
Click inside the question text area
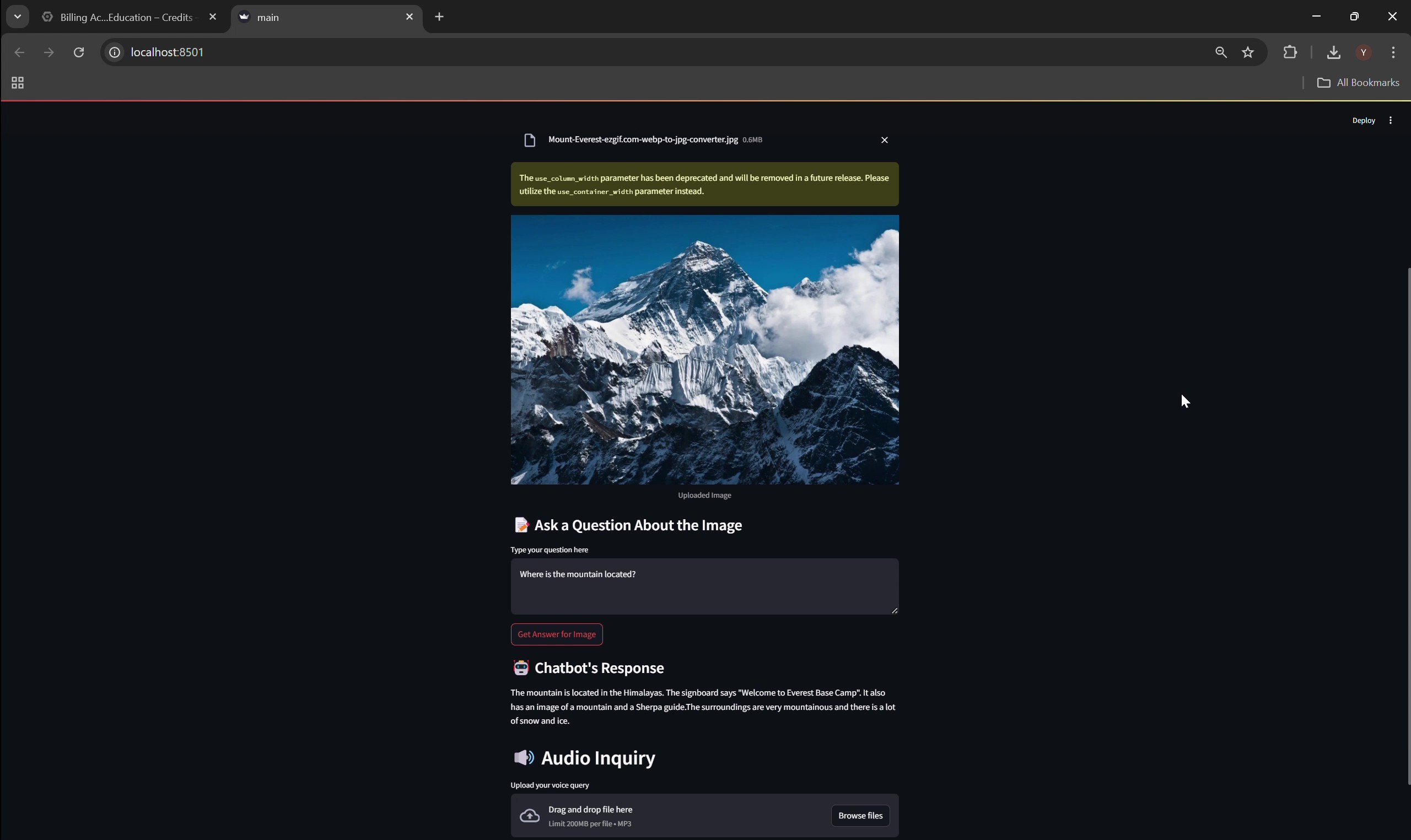point(704,586)
